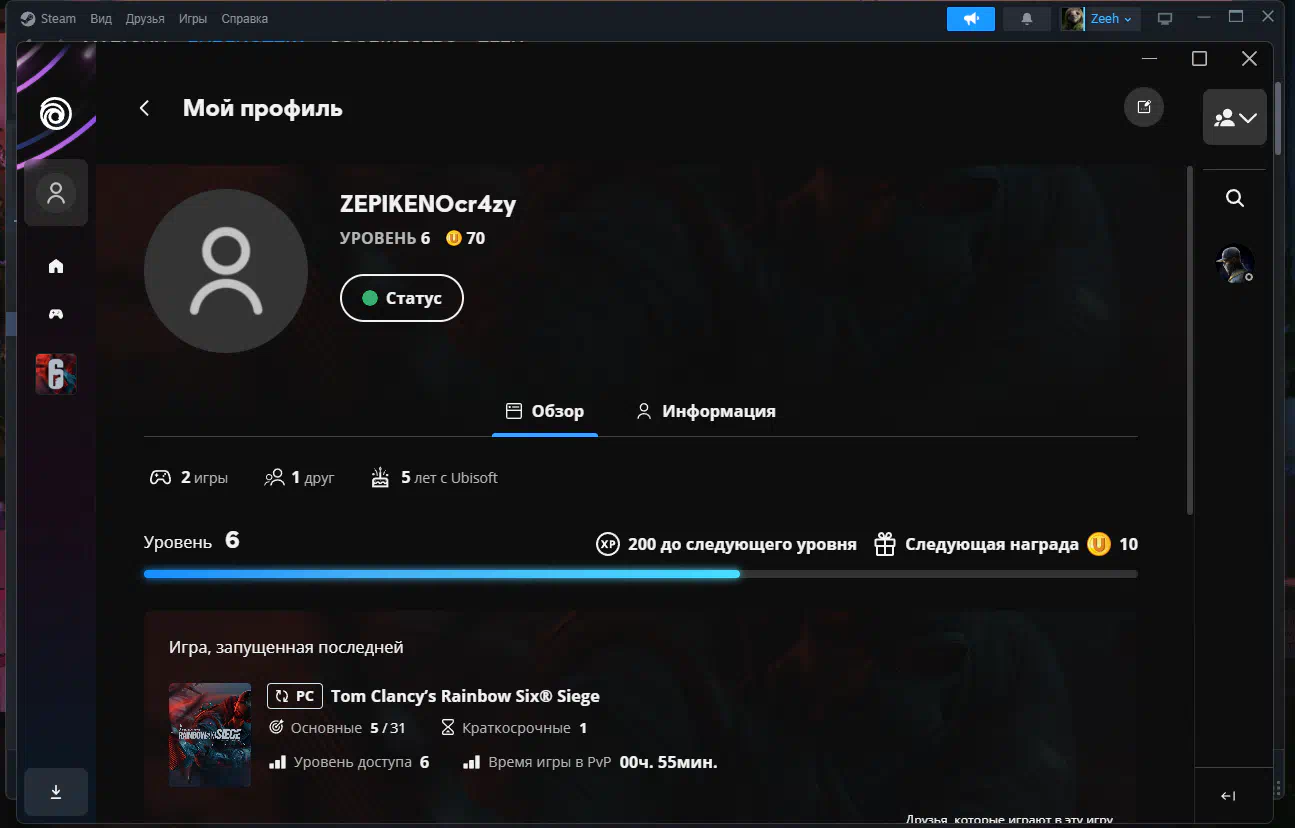Screen dimensions: 1295x828
Task: Click the 2 игры stat
Action: pyautogui.click(x=189, y=478)
